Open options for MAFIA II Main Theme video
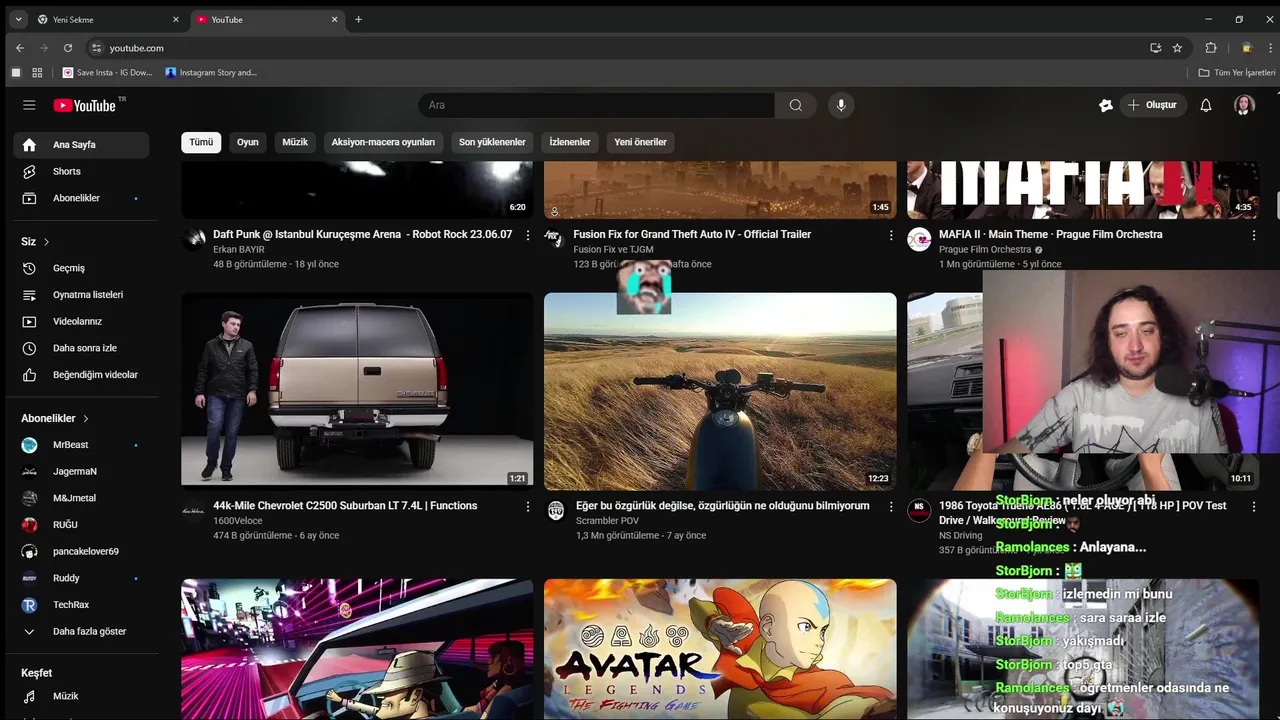This screenshot has height=720, width=1280. [1253, 235]
